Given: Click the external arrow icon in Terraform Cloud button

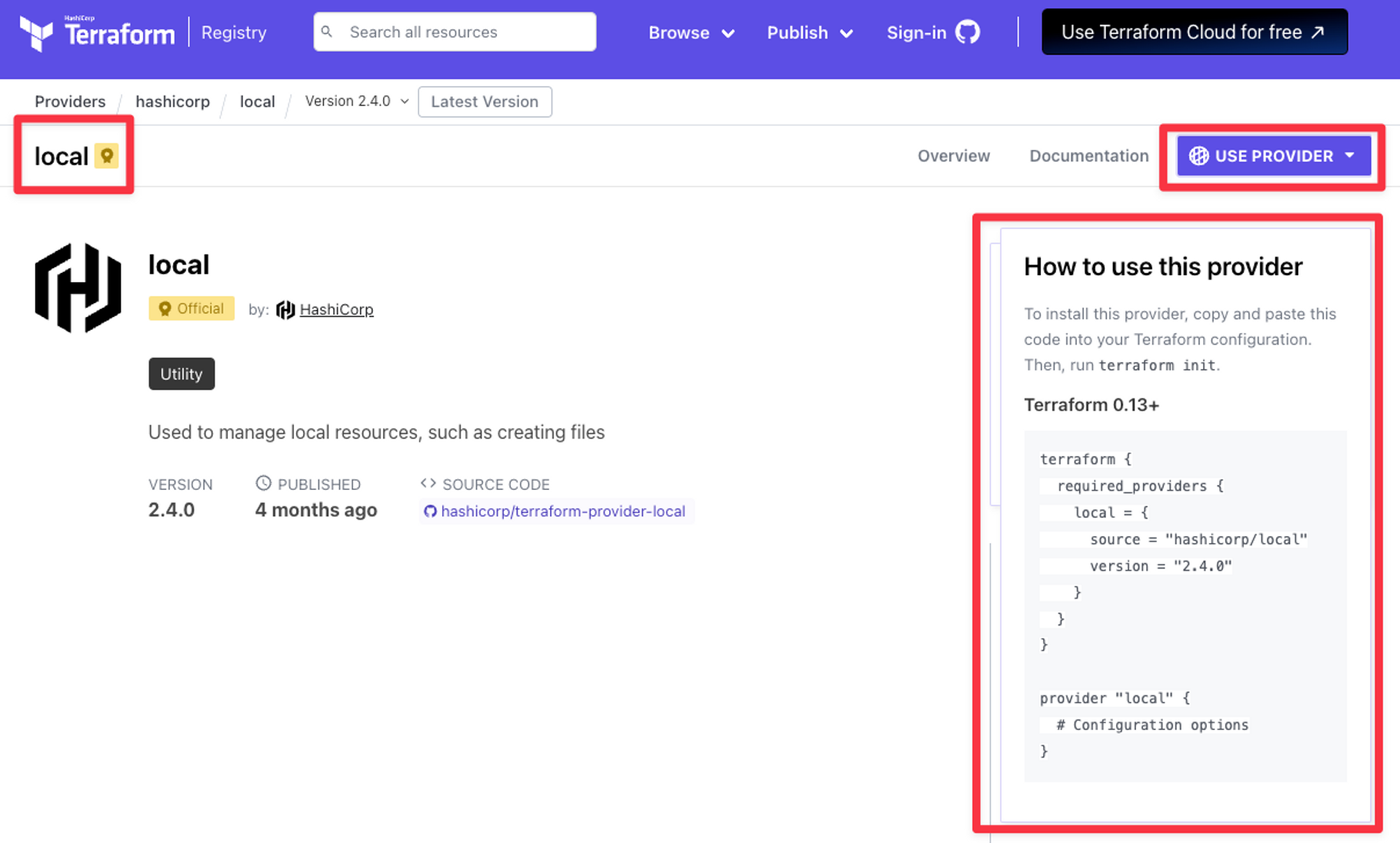Looking at the screenshot, I should coord(1318,32).
